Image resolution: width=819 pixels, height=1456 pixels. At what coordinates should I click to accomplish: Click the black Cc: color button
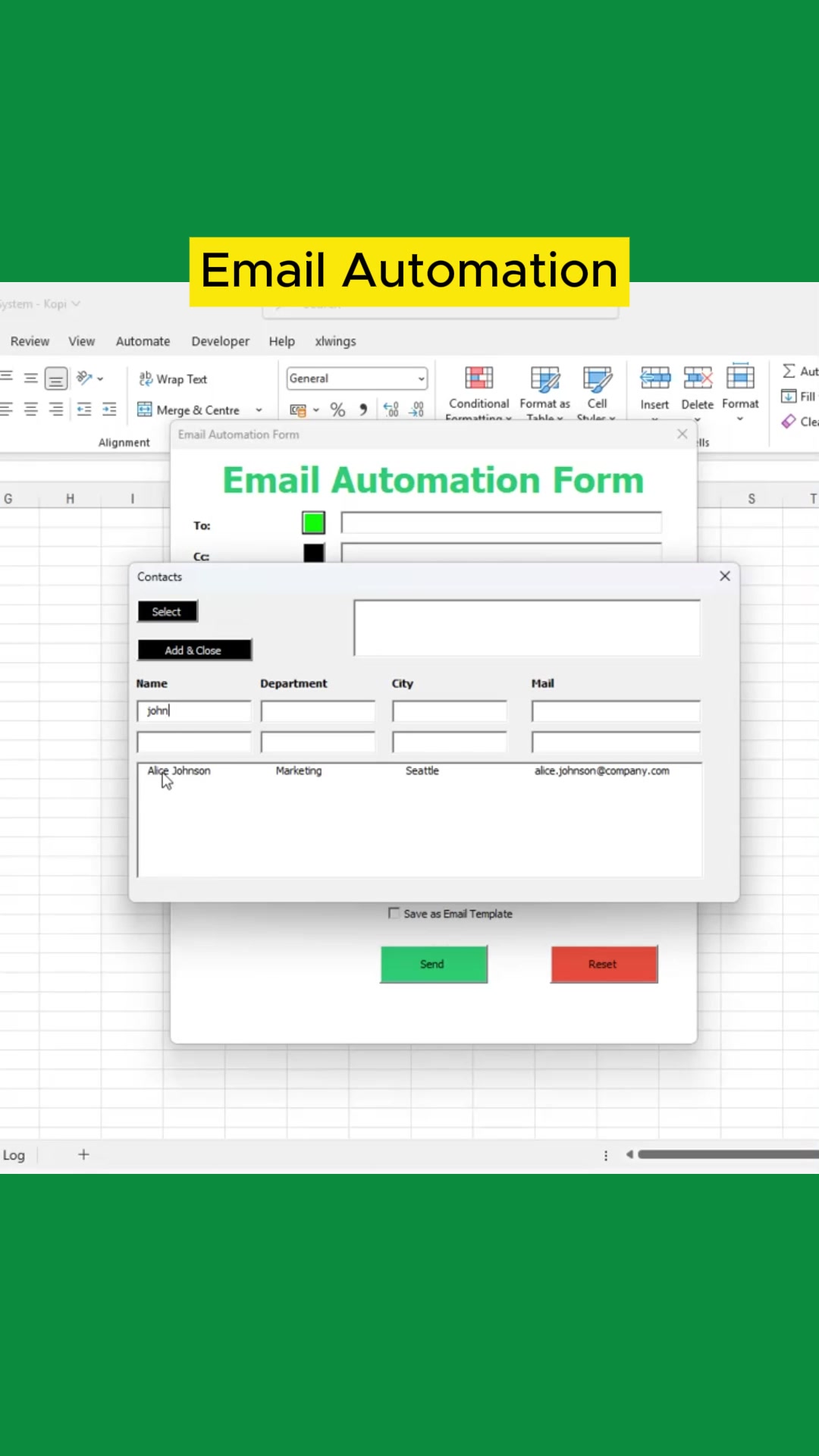[x=314, y=553]
